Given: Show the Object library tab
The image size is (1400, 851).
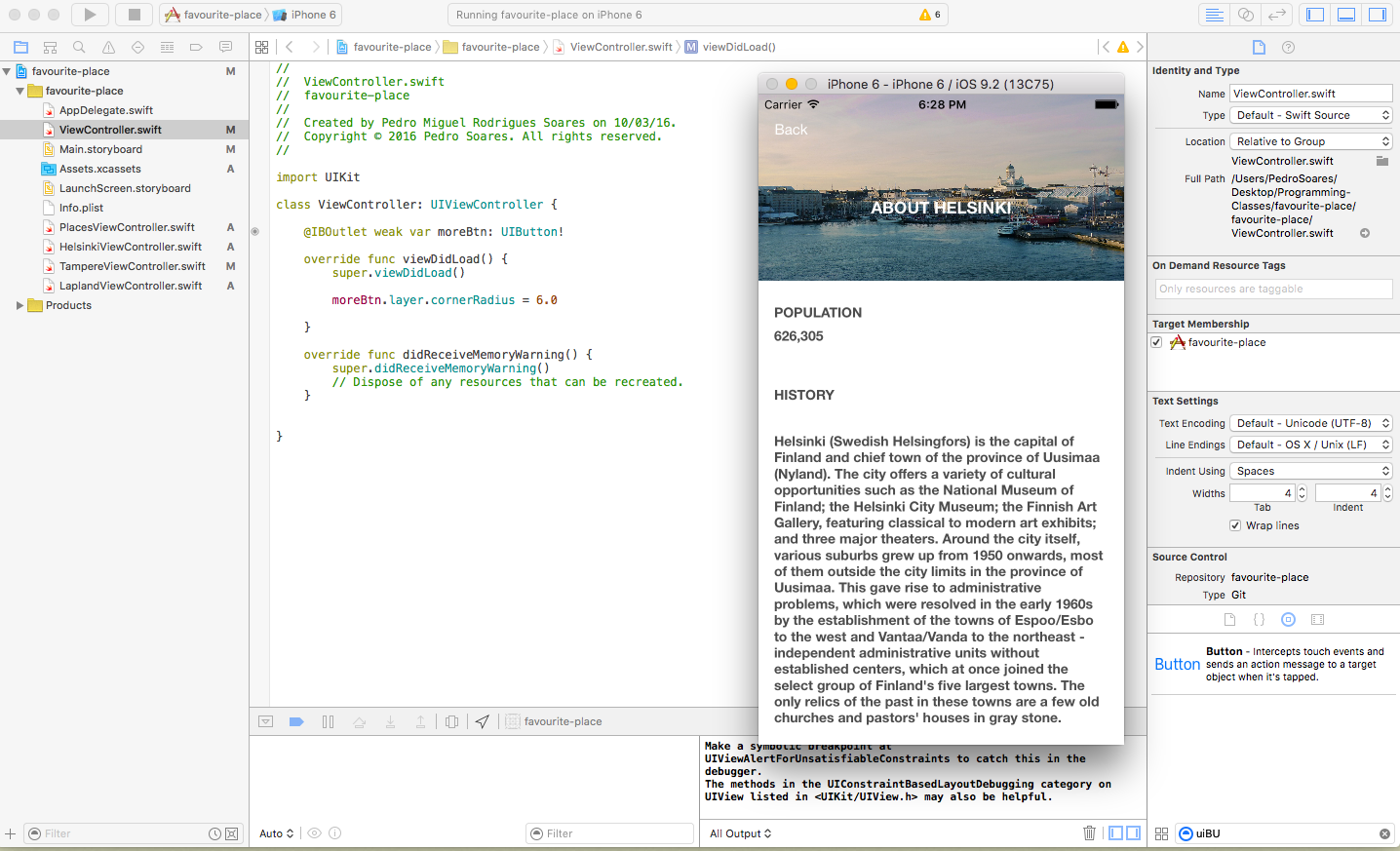Looking at the screenshot, I should point(1288,619).
